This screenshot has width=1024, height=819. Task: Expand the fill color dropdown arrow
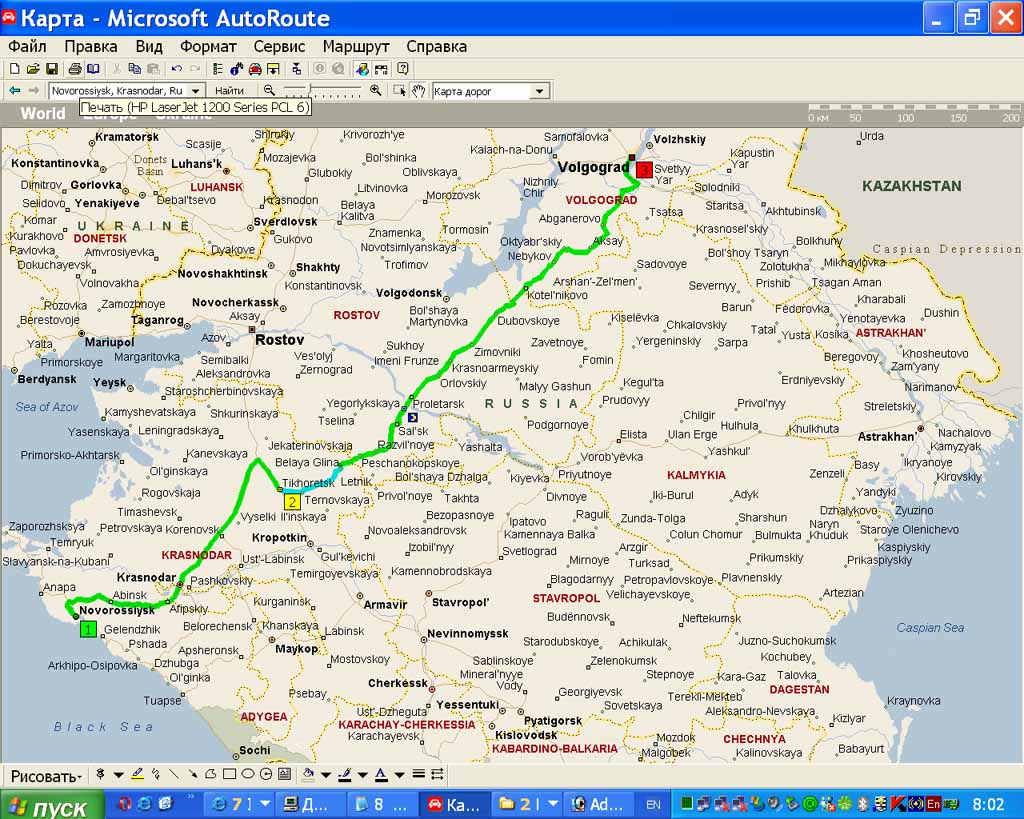coord(325,775)
